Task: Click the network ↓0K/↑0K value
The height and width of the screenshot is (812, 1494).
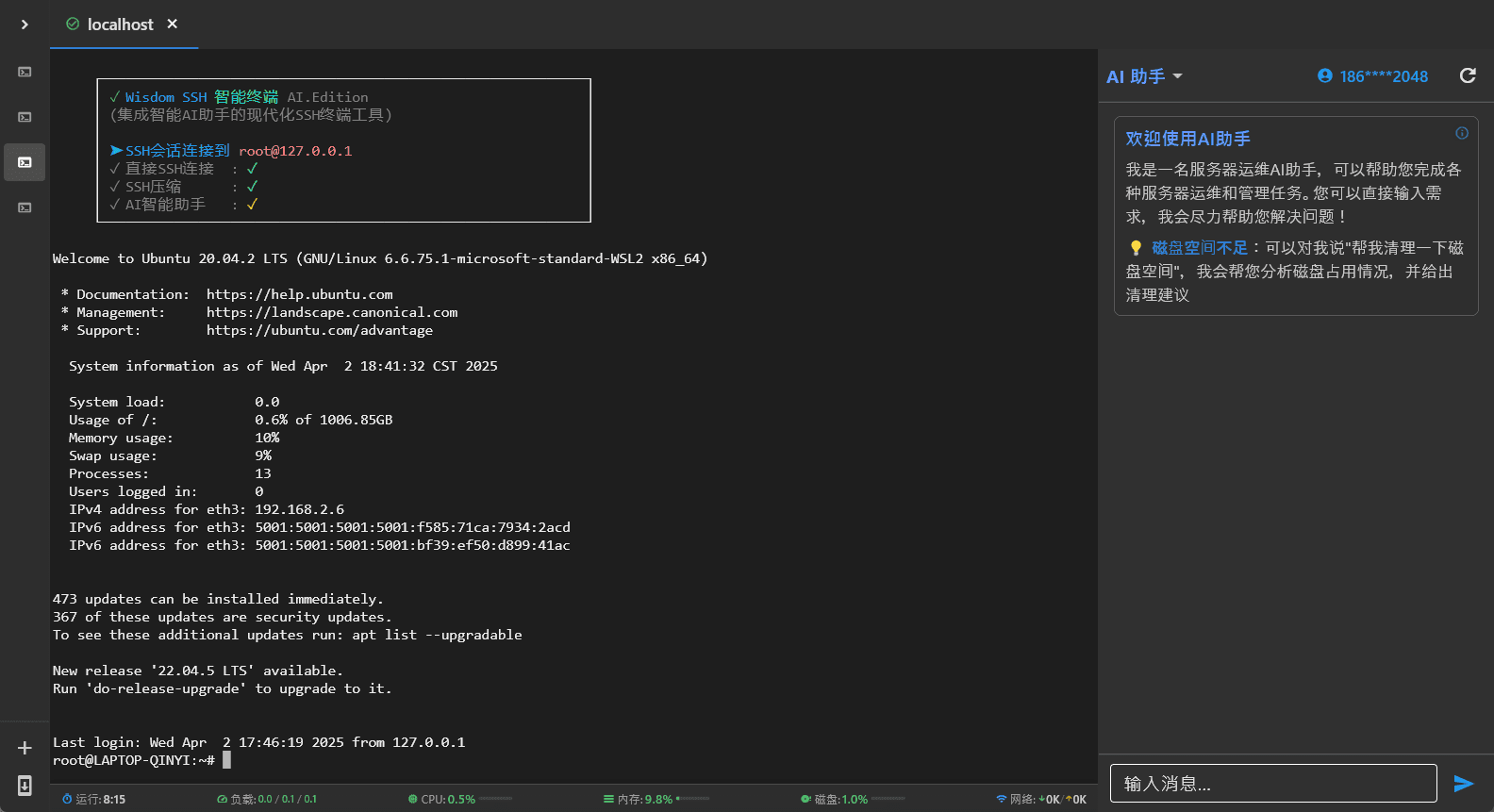Action: tap(1062, 799)
